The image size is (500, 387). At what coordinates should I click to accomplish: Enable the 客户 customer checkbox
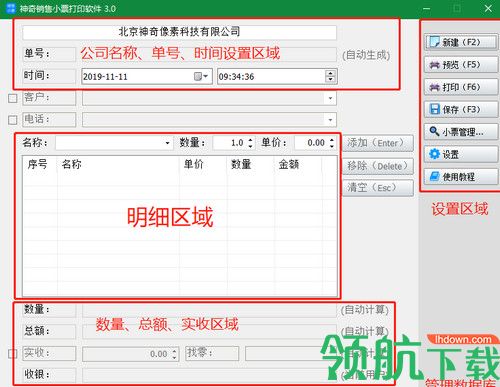[13, 98]
